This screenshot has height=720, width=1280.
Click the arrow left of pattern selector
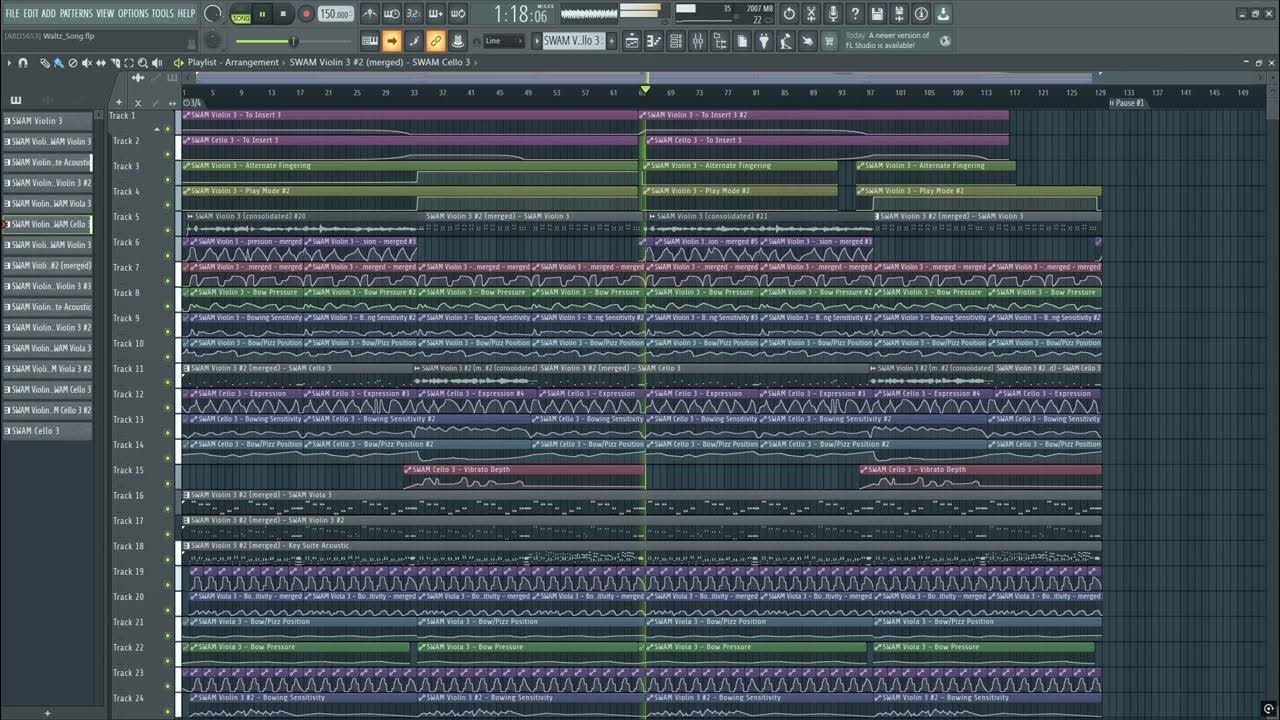537,41
